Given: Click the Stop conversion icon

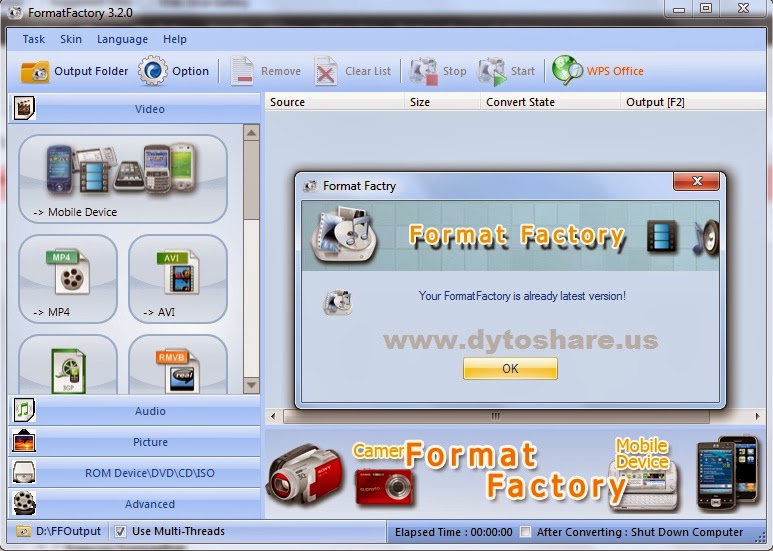Looking at the screenshot, I should (423, 71).
